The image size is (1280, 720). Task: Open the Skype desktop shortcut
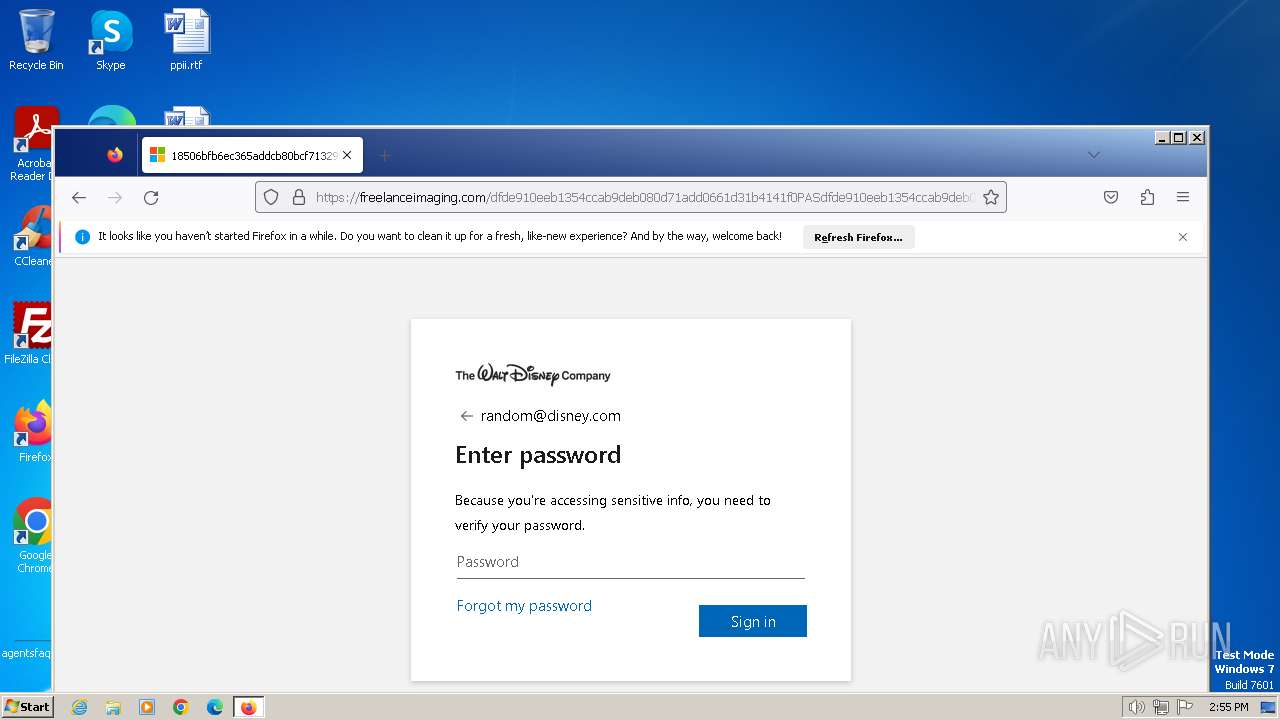[111, 40]
